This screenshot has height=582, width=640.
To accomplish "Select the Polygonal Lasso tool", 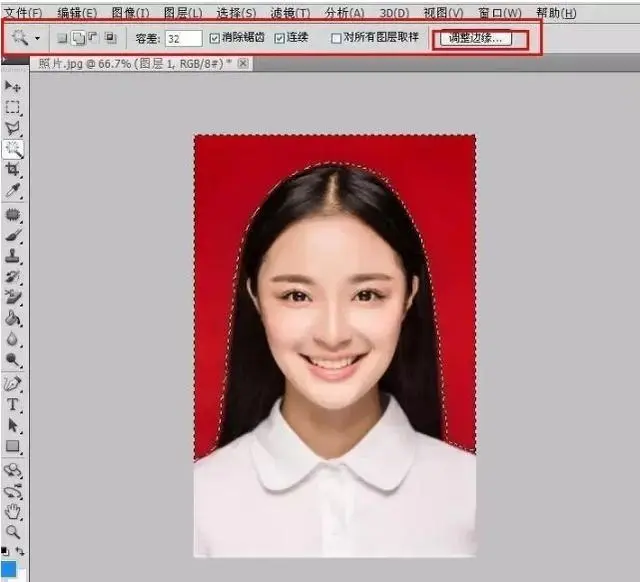I will point(14,128).
